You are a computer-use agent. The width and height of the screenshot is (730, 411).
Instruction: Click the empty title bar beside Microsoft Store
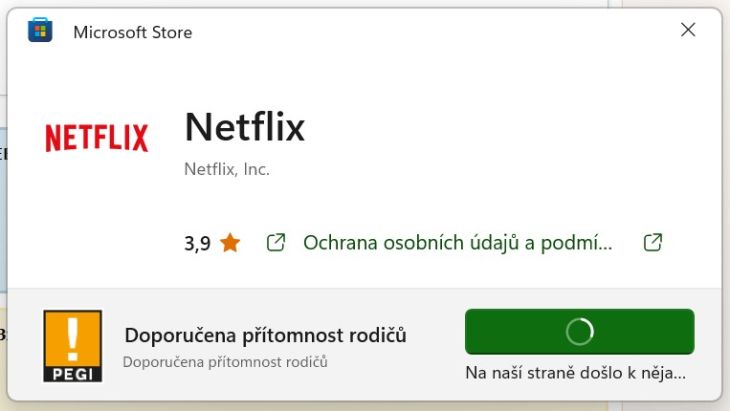(433, 31)
